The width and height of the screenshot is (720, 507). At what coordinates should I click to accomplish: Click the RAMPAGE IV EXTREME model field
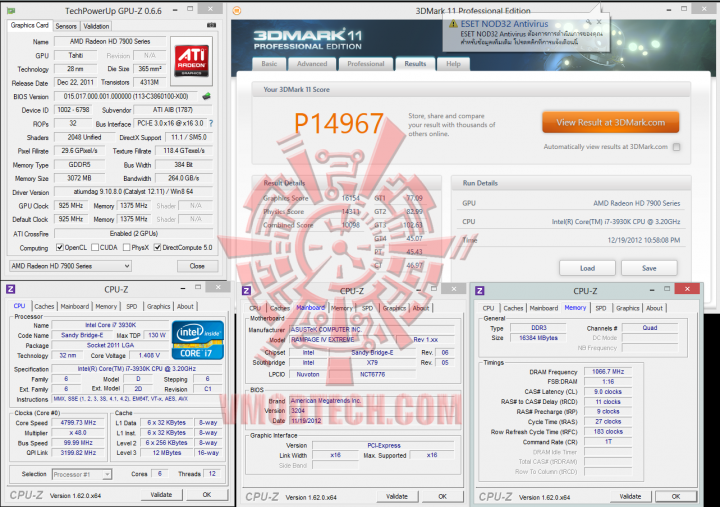(x=342, y=340)
